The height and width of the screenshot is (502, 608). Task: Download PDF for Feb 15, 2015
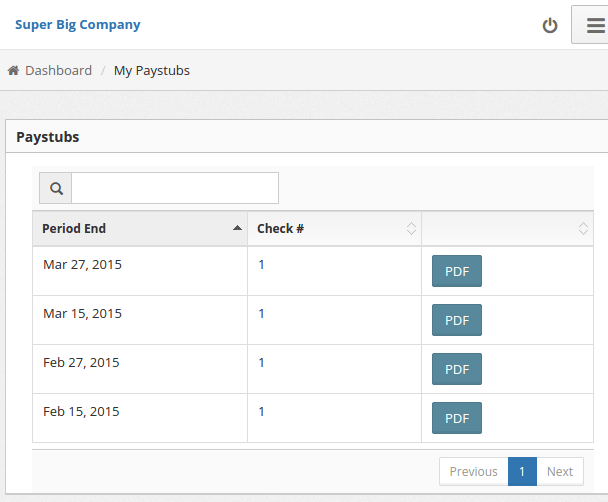coord(457,418)
